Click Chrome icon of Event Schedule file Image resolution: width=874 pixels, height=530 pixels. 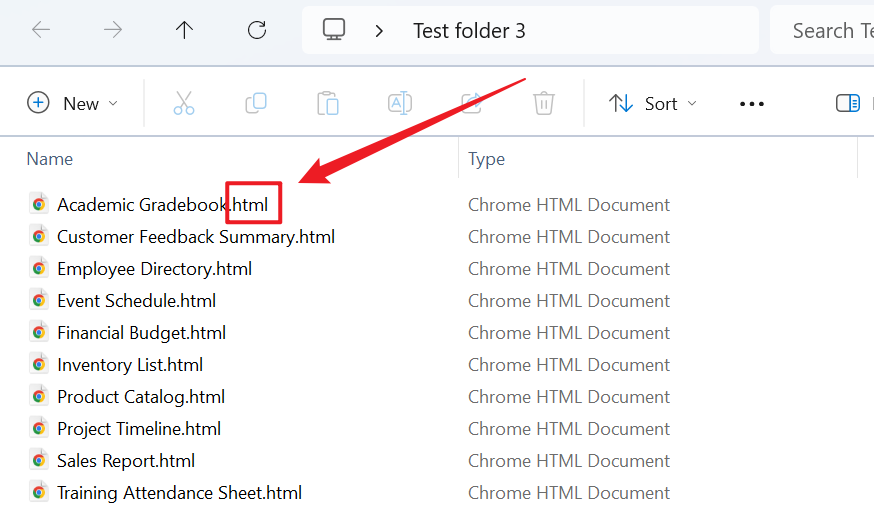(x=38, y=300)
